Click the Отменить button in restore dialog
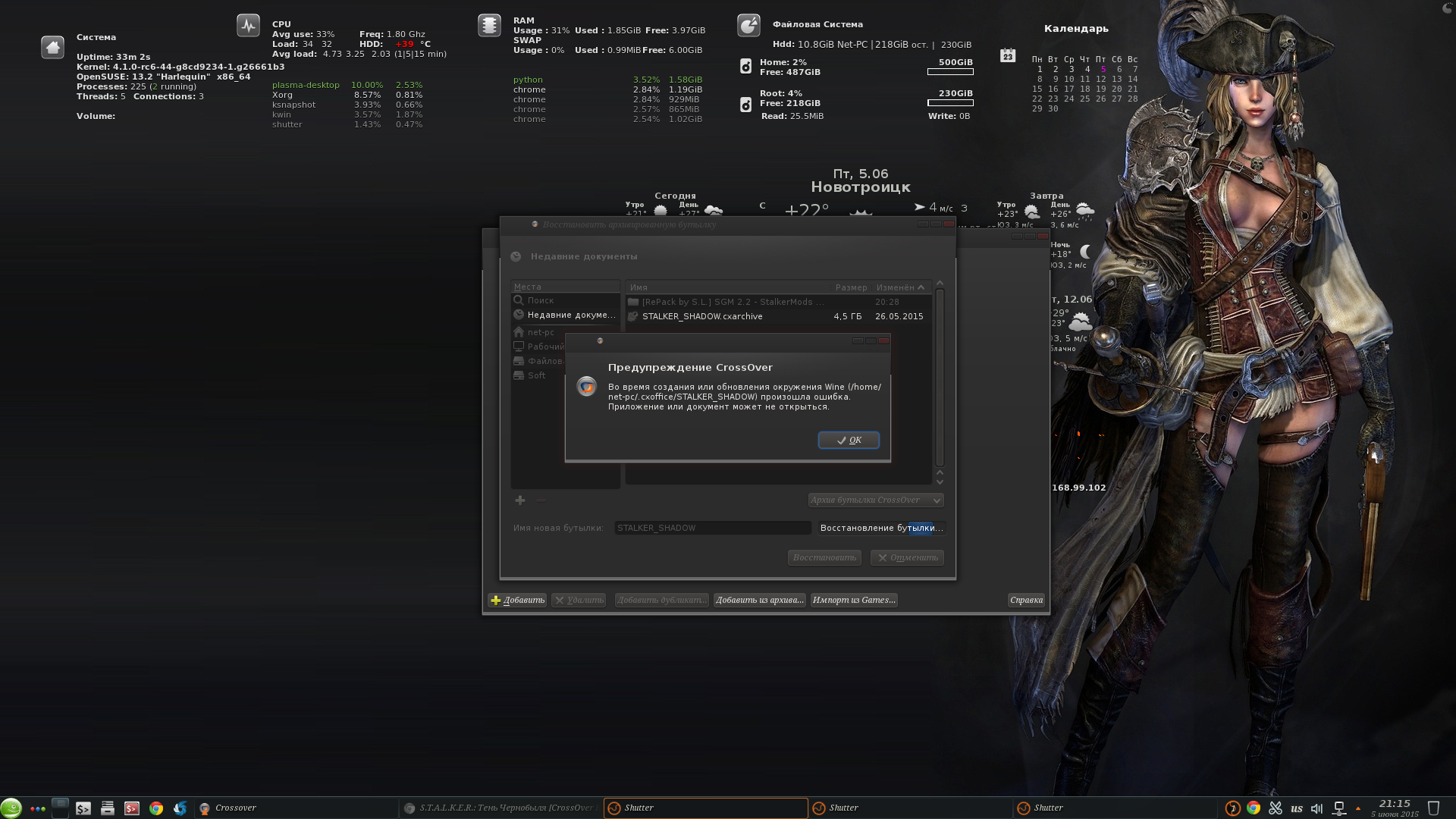 907,557
